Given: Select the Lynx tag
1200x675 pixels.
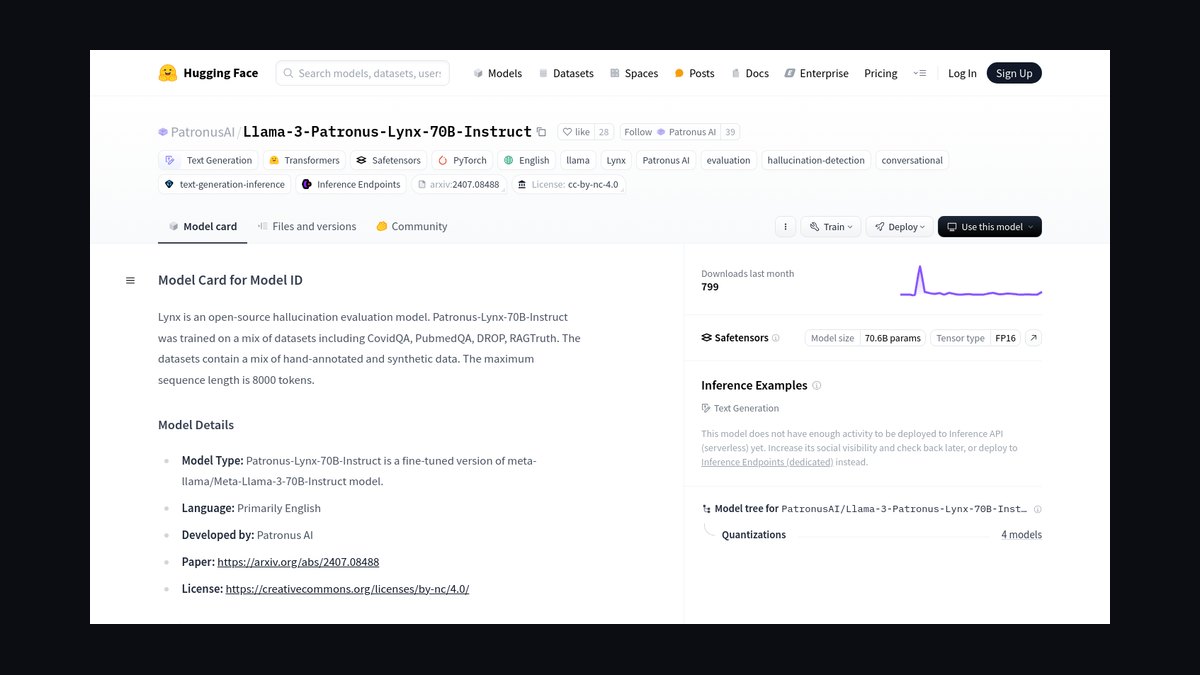Looking at the screenshot, I should click(616, 160).
